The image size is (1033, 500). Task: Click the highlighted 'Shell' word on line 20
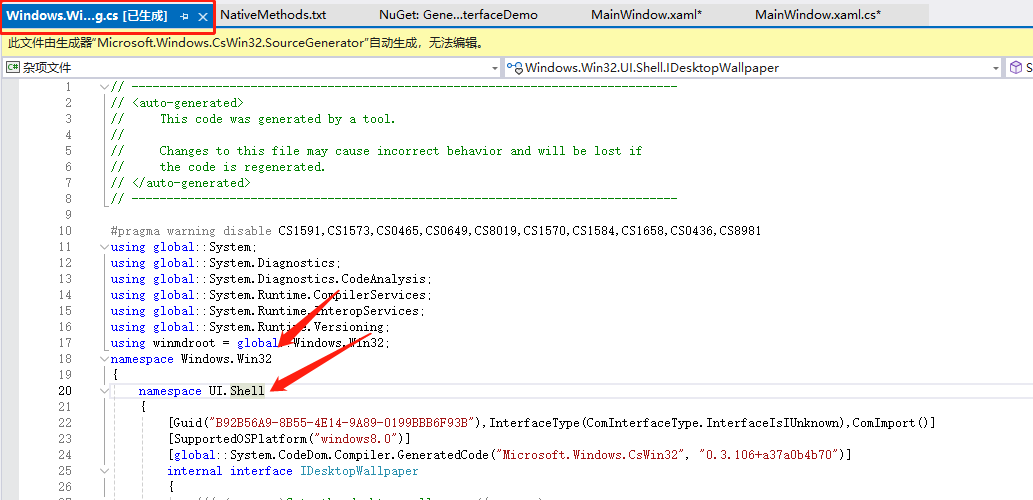(247, 391)
